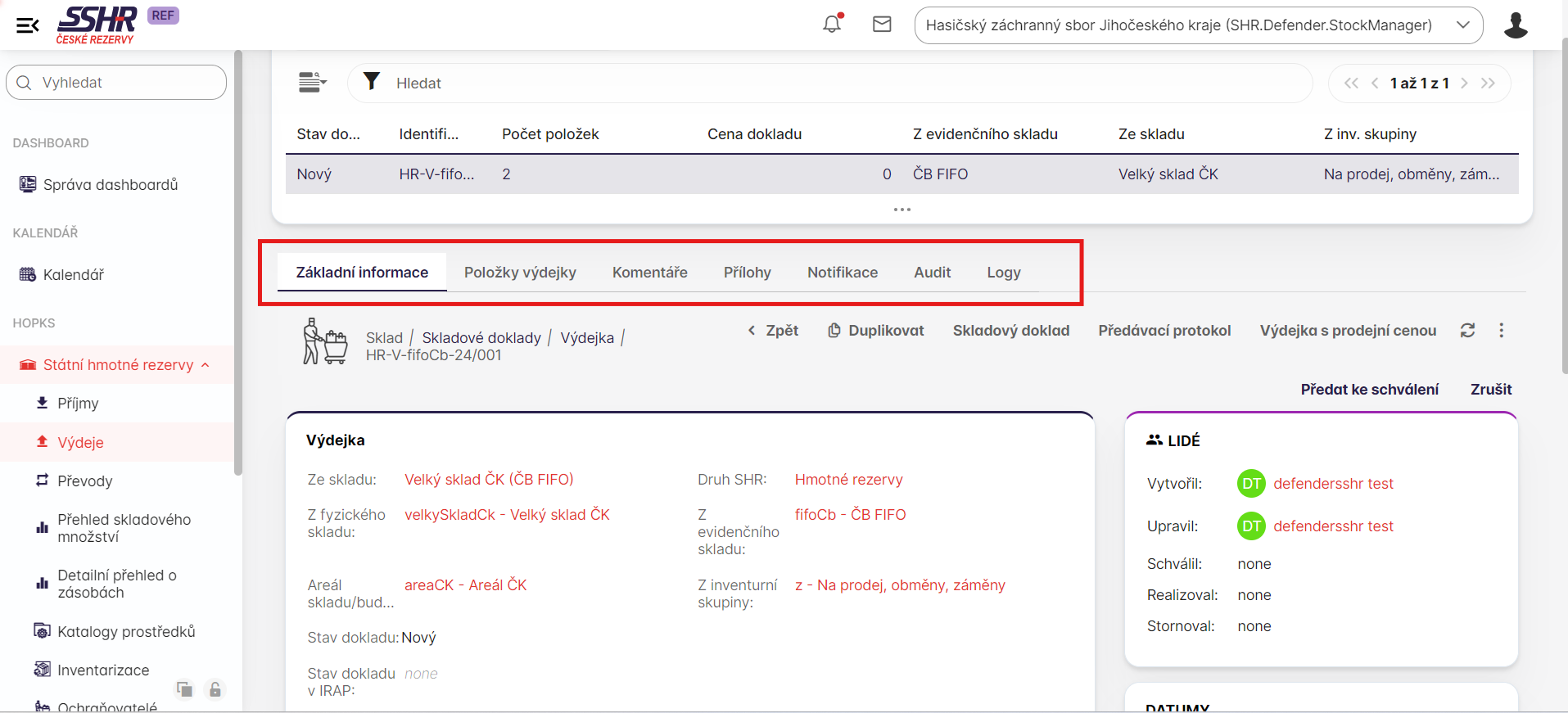This screenshot has height=713, width=1568.
Task: Click the user profile avatar icon
Action: 1516,25
